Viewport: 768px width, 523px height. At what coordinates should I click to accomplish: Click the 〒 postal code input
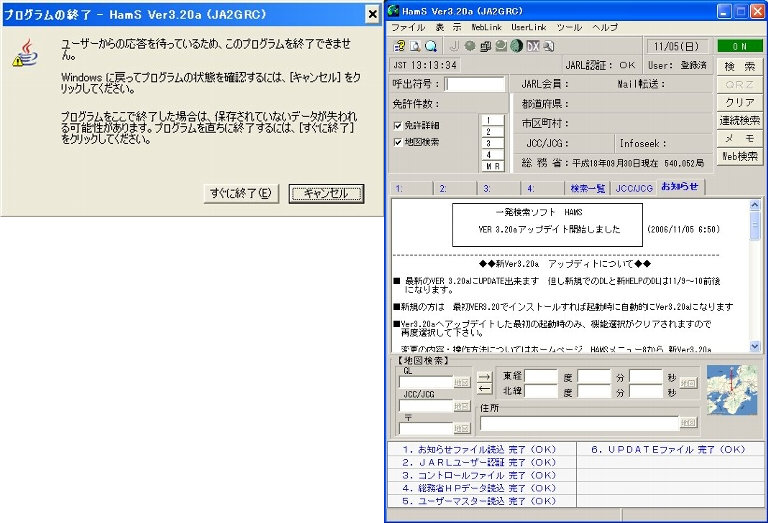click(x=426, y=429)
